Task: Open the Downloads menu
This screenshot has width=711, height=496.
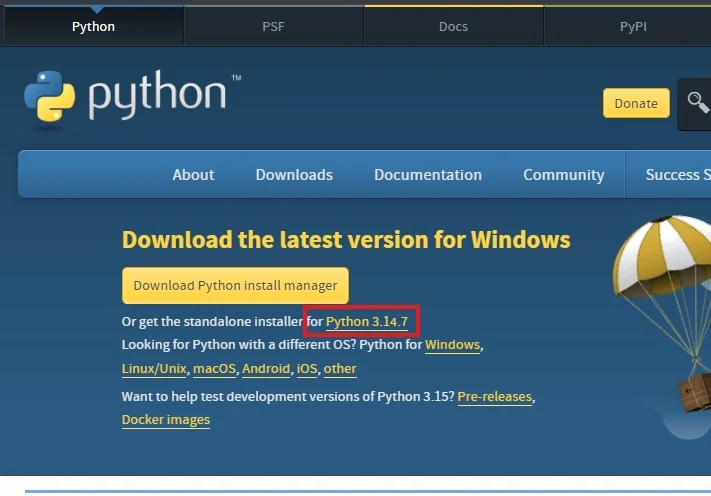Action: (x=294, y=175)
